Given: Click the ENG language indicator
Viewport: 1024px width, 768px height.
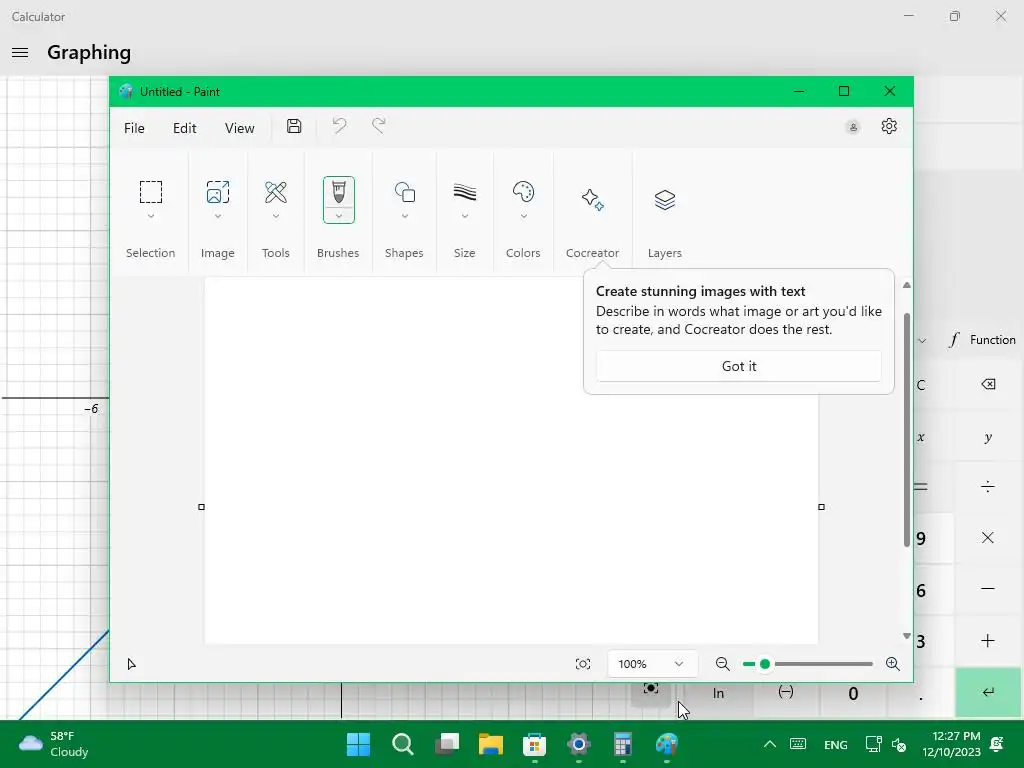Looking at the screenshot, I should point(835,744).
